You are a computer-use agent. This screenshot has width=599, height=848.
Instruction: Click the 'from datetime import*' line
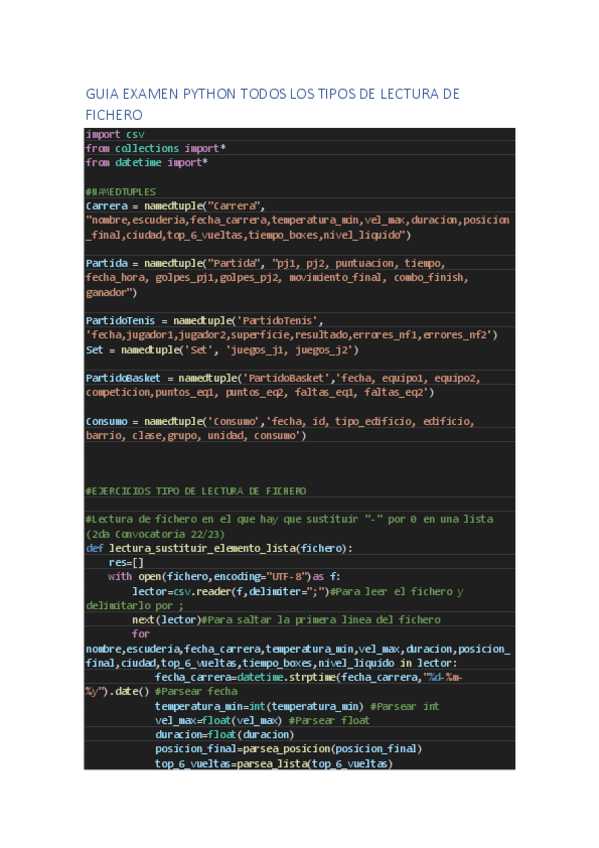pyautogui.click(x=147, y=162)
